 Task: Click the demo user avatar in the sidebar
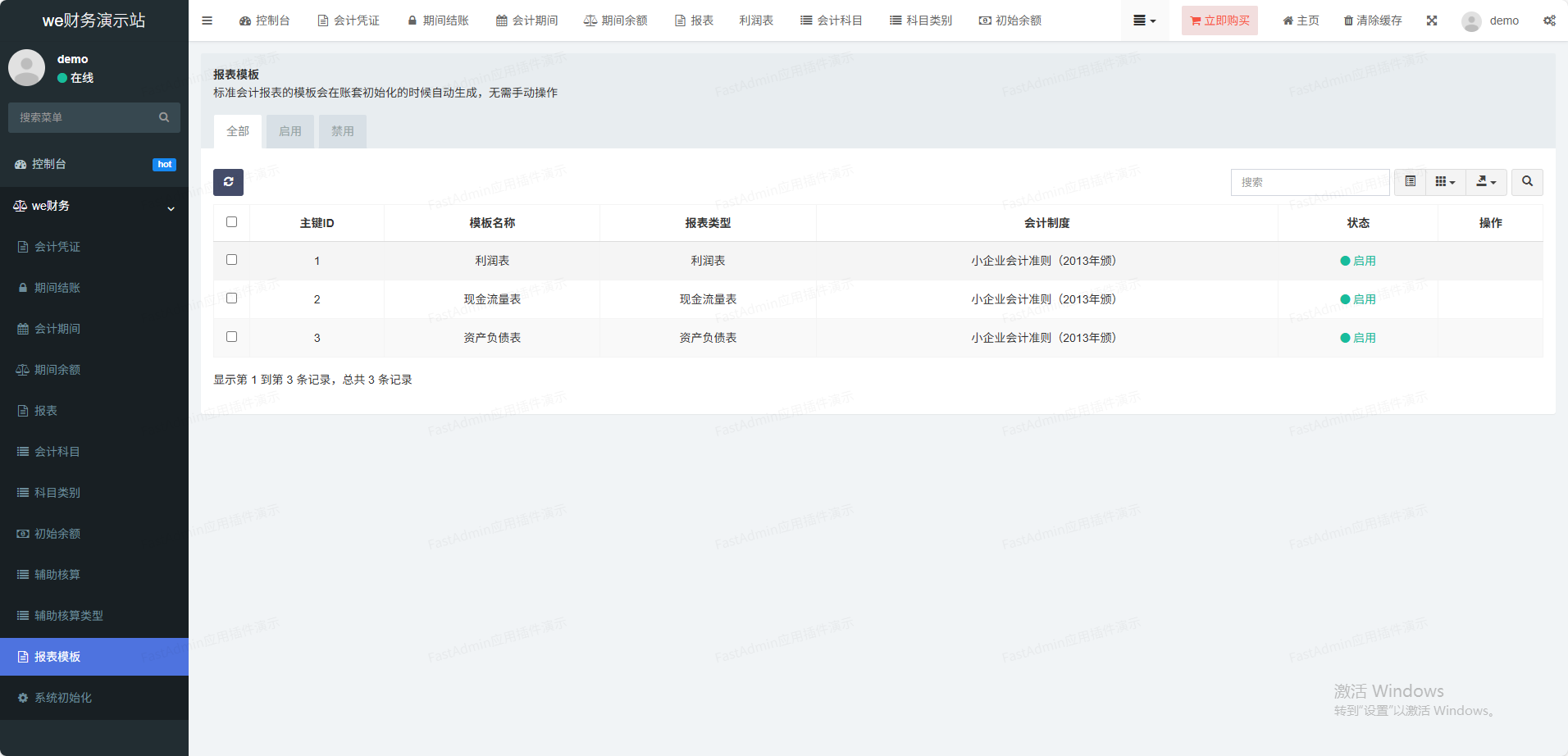27,68
